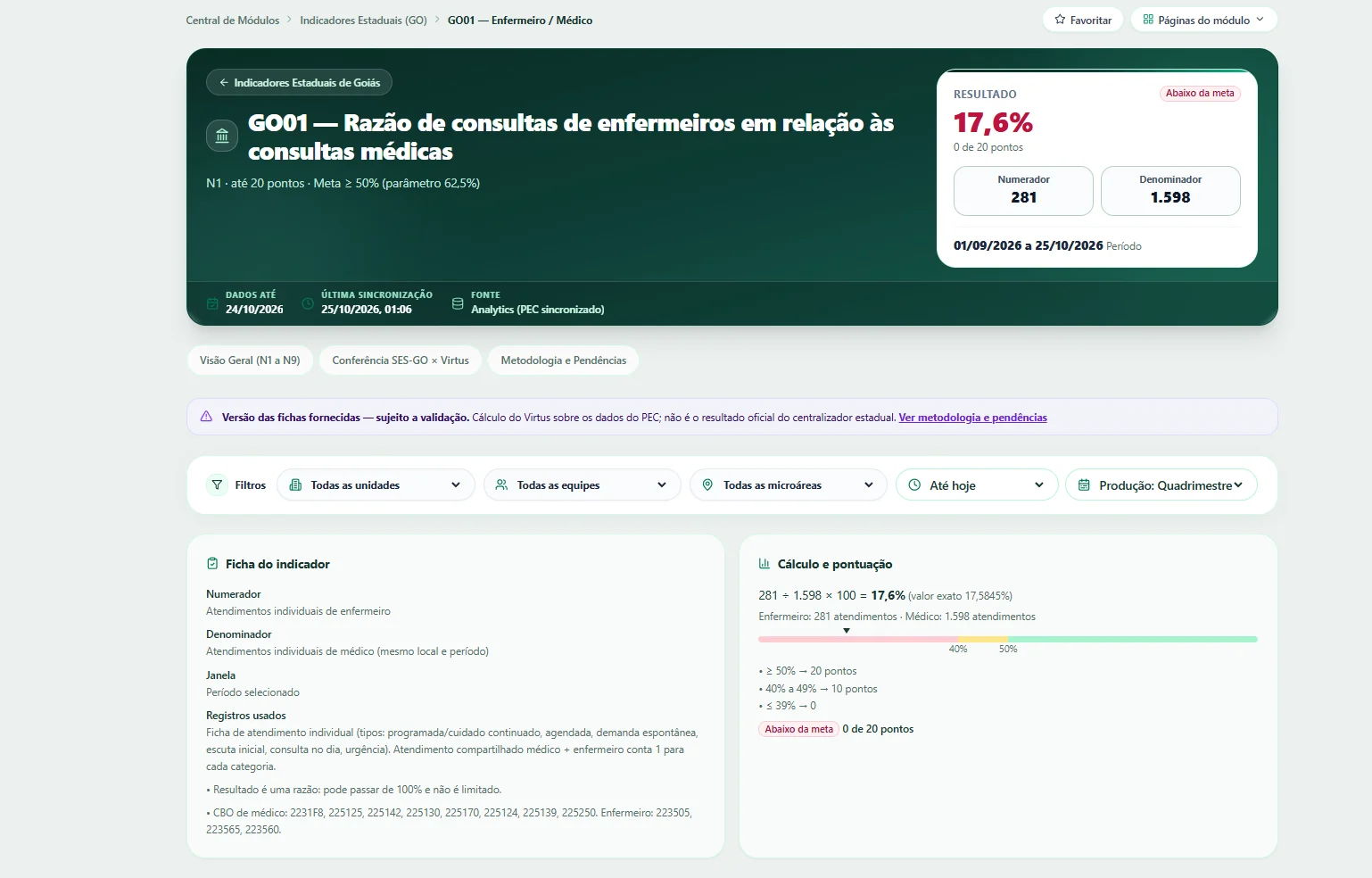Expand the Produção: Quadrimestre dropdown
This screenshot has width=1372, height=878.
(x=1161, y=485)
